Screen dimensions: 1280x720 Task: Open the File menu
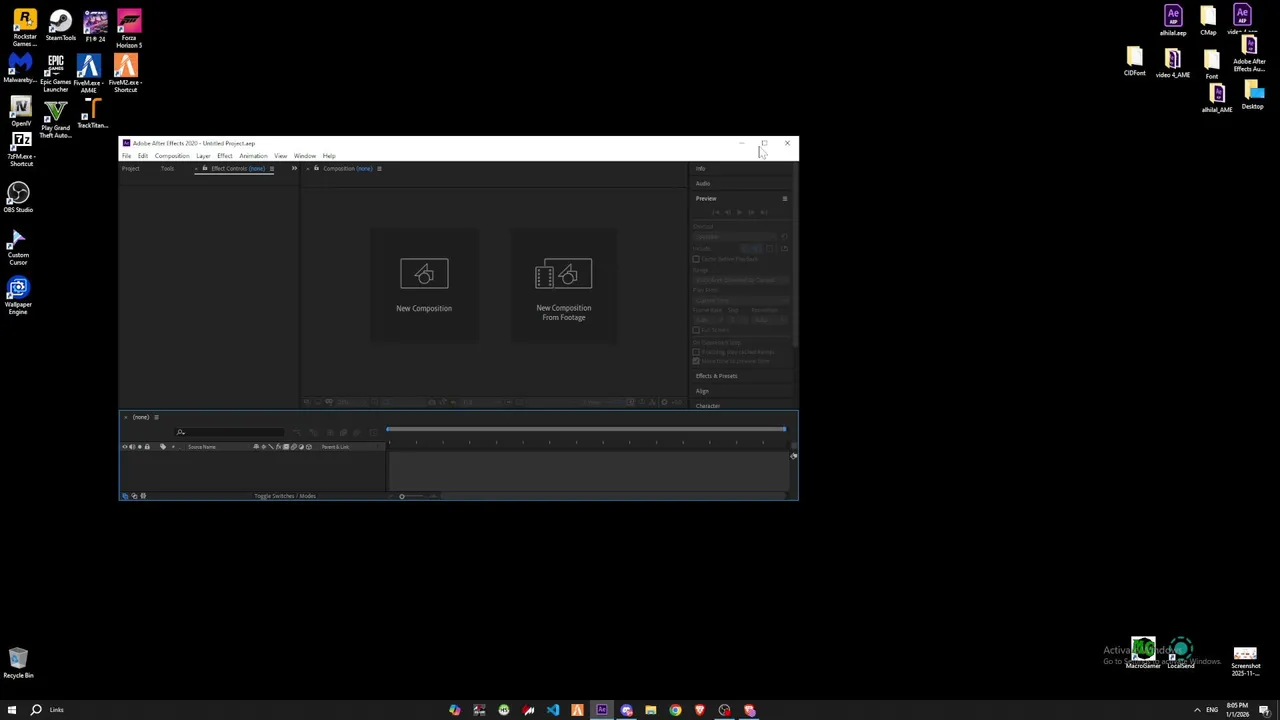(126, 156)
